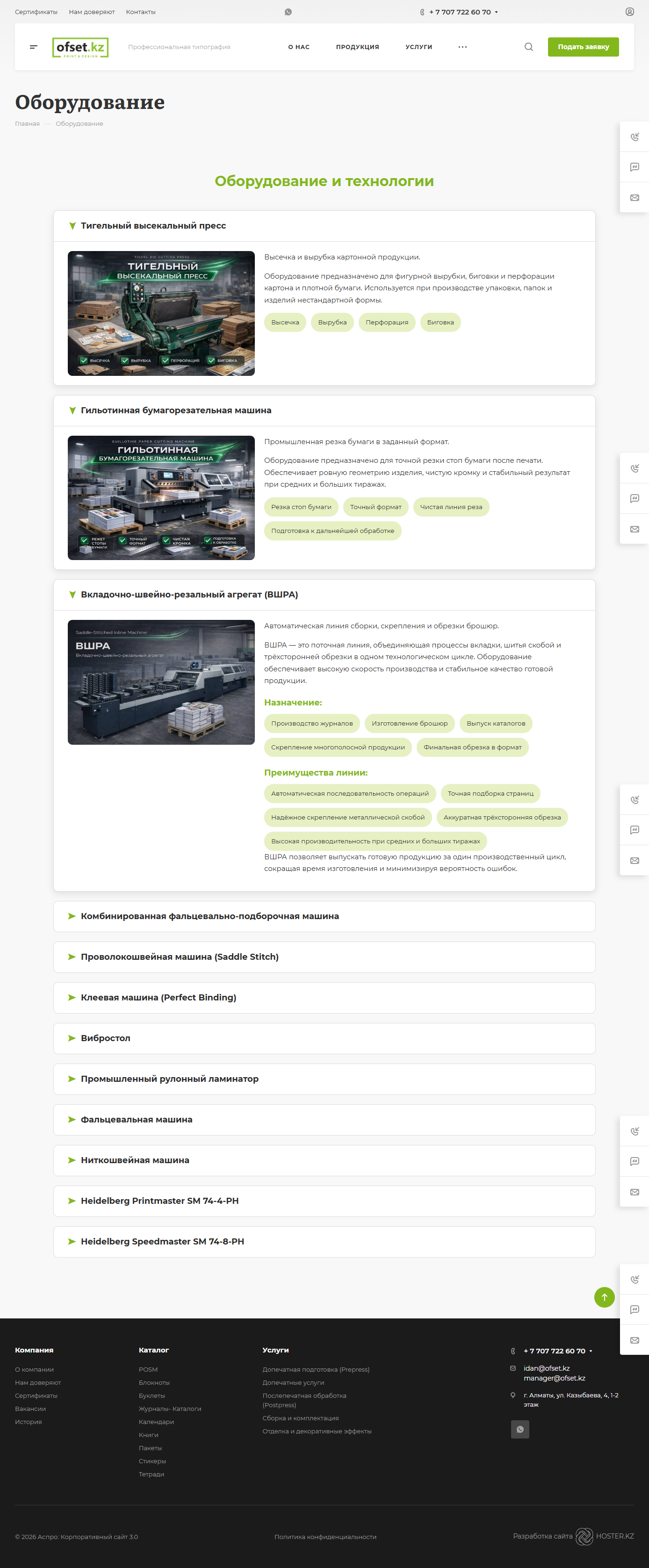Screen dimensions: 649x1568
Task: Open Журналы- Каталоги footer link
Action: point(170,1409)
